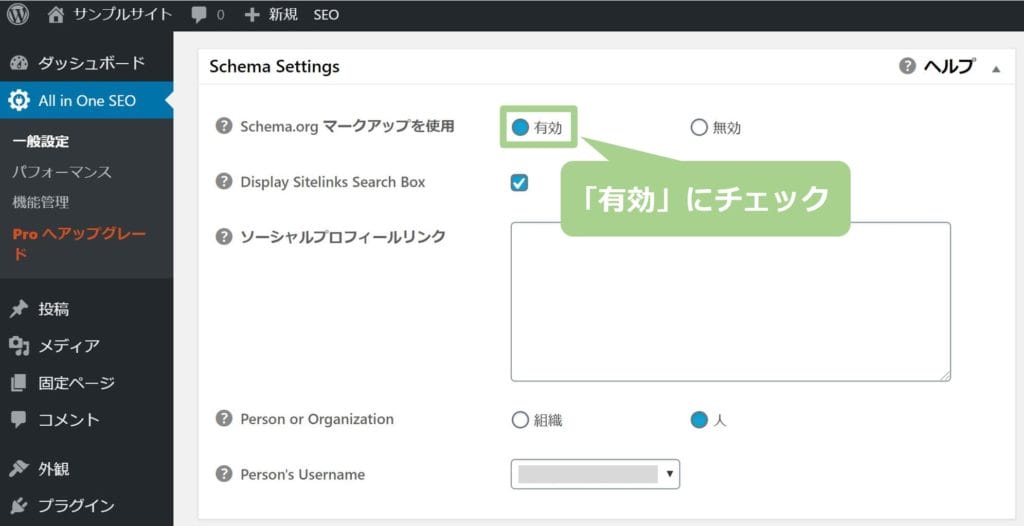Click the ヘルプ text link
Viewport: 1024px width, 526px height.
949,67
